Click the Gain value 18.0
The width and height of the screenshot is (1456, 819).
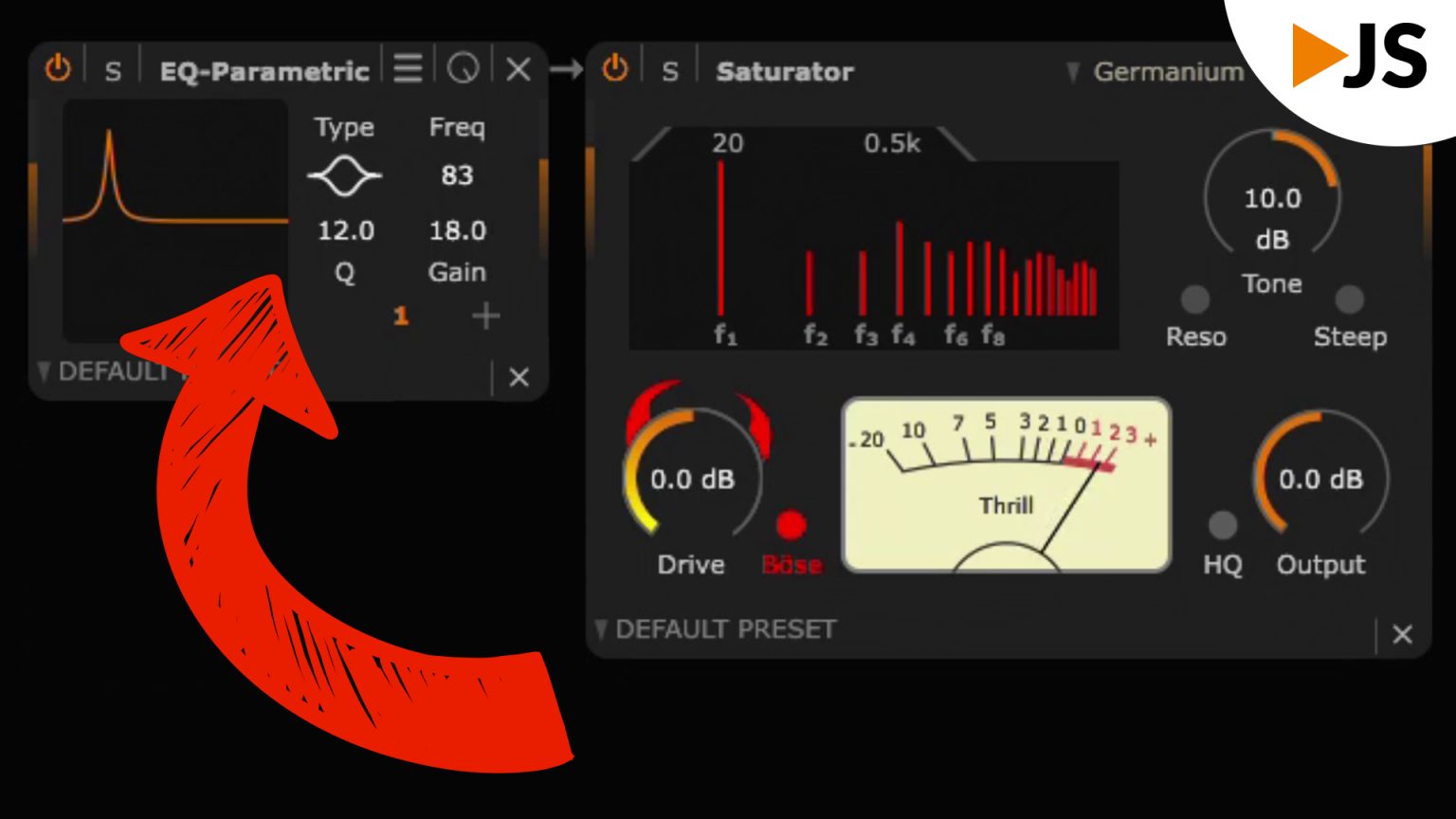[x=457, y=230]
